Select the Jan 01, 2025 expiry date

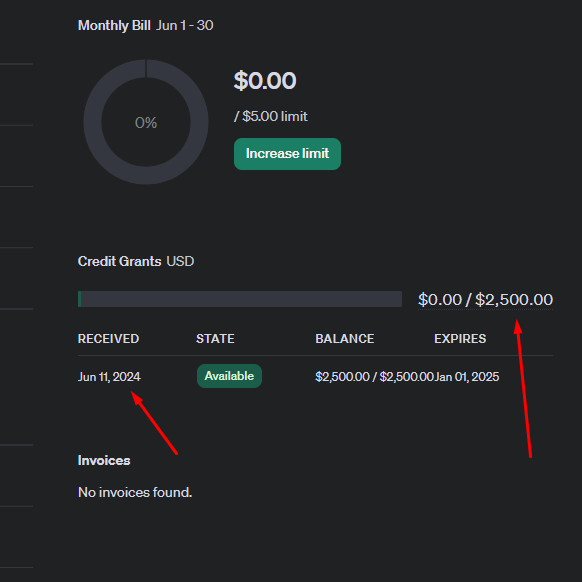point(467,377)
